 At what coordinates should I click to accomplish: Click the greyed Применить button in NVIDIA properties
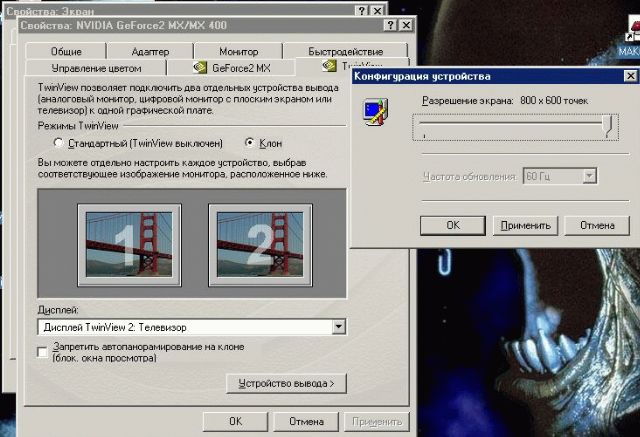(377, 421)
